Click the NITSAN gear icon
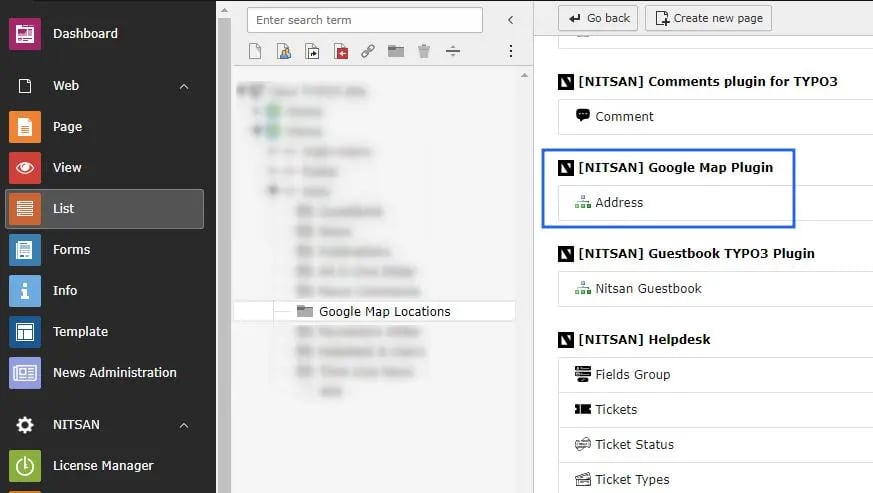 click(24, 425)
